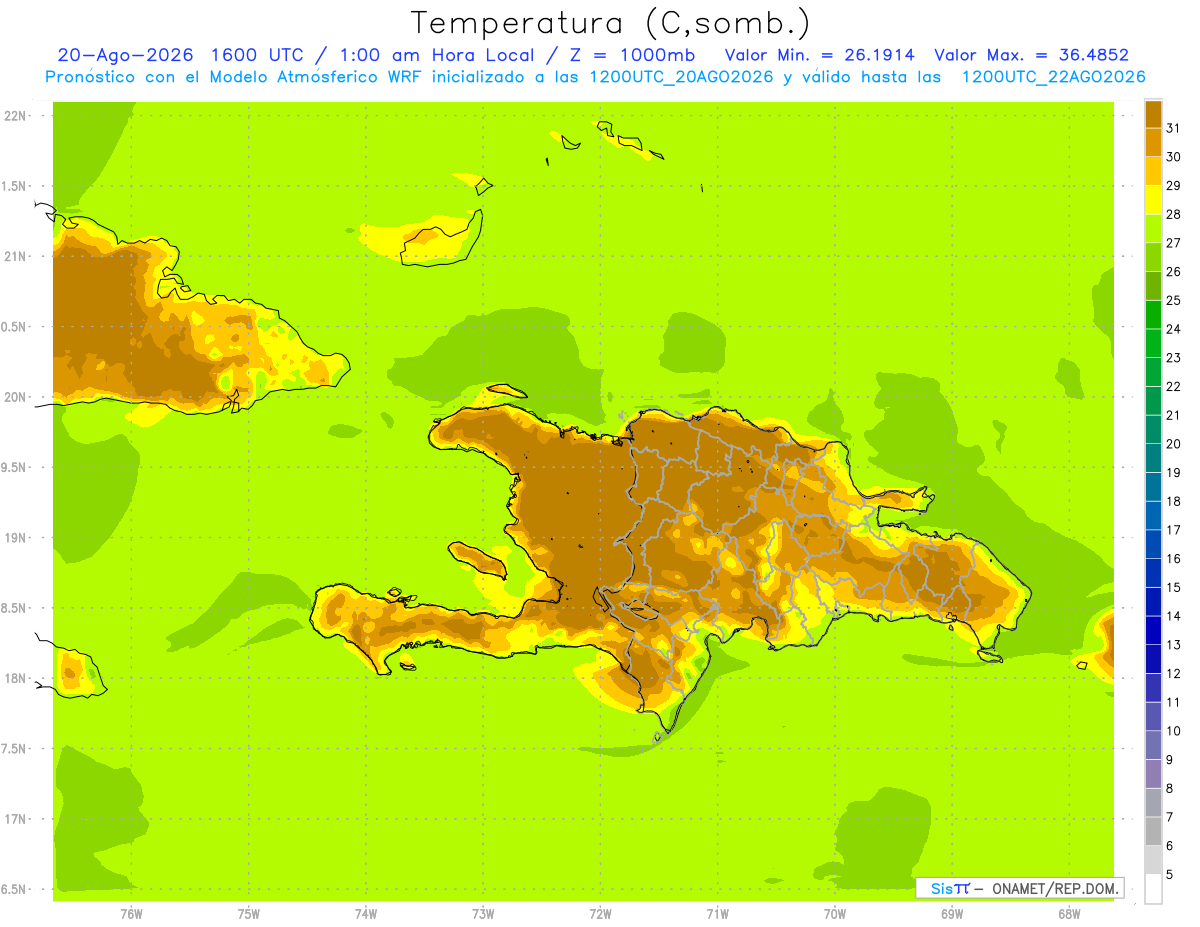Click the '73W' longitude label
The width and height of the screenshot is (1200, 927).
click(483, 913)
